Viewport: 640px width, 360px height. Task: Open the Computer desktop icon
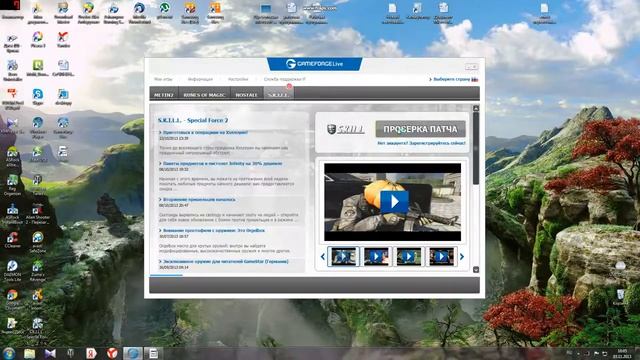tap(12, 10)
